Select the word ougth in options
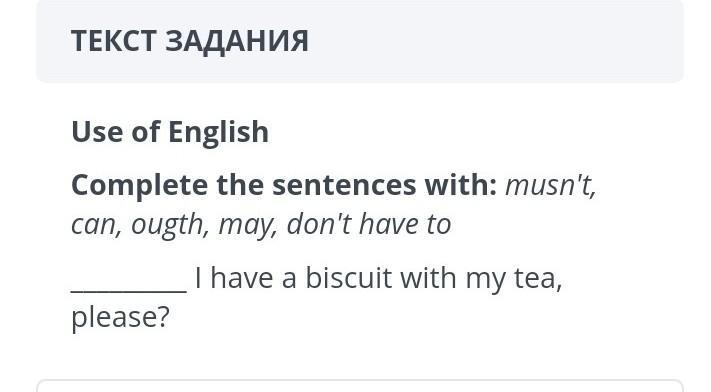 [170, 225]
